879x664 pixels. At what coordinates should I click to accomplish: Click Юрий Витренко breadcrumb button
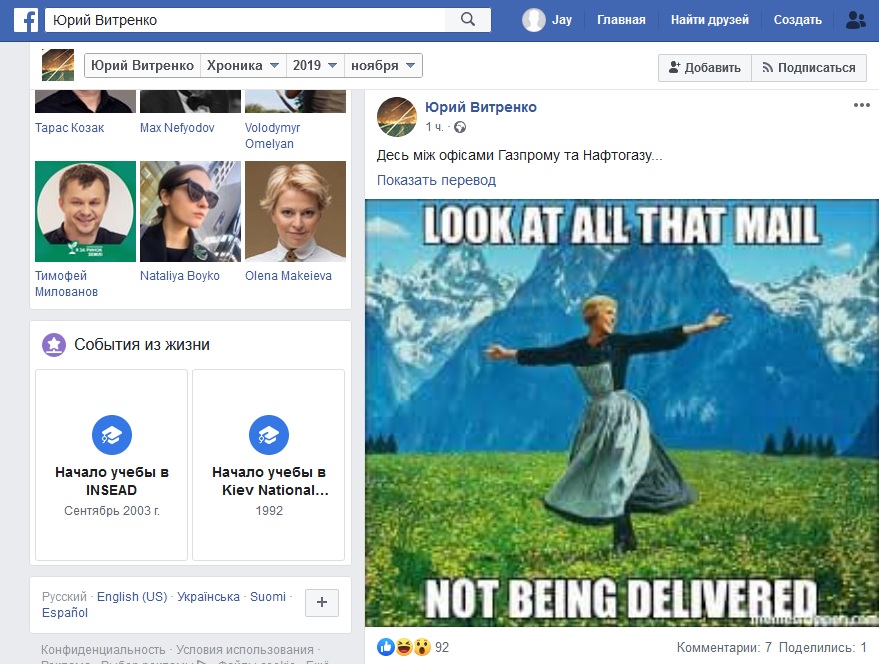[x=142, y=66]
